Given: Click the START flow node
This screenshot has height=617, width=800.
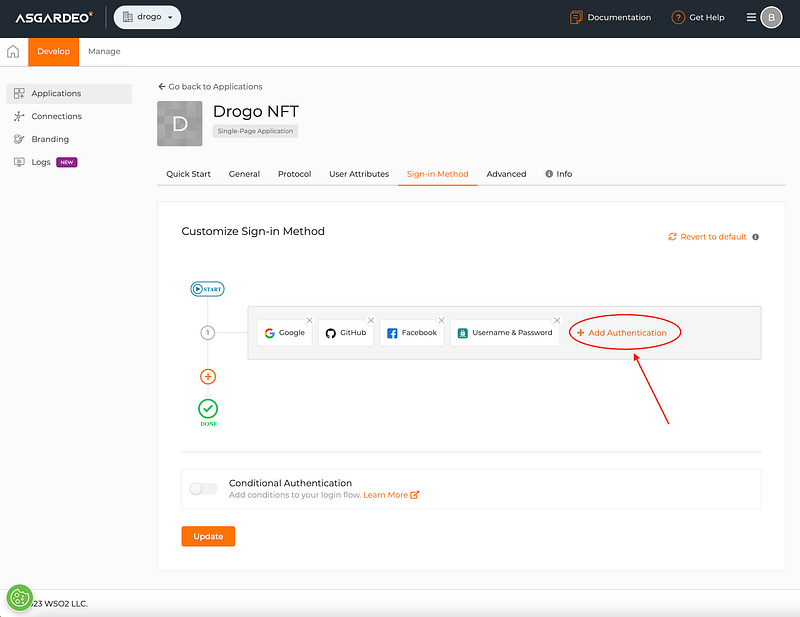Looking at the screenshot, I should tap(208, 289).
